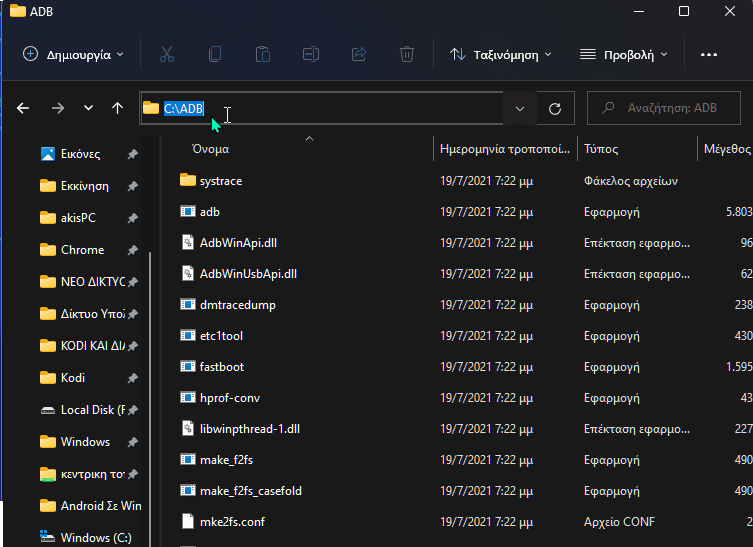Click the Paste clipboard icon

[x=263, y=54]
